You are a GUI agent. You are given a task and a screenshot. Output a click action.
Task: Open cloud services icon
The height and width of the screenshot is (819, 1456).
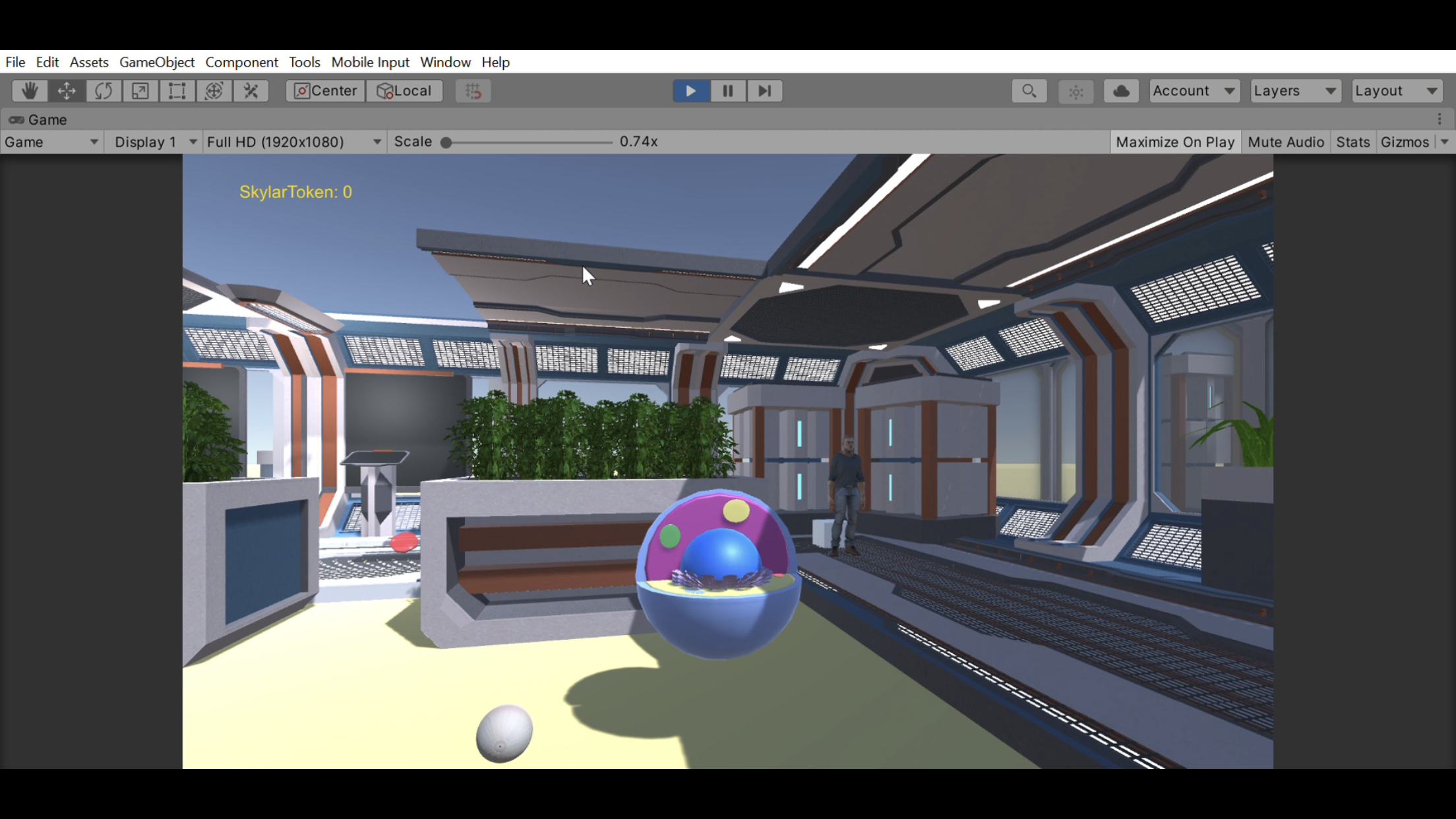[x=1121, y=91]
